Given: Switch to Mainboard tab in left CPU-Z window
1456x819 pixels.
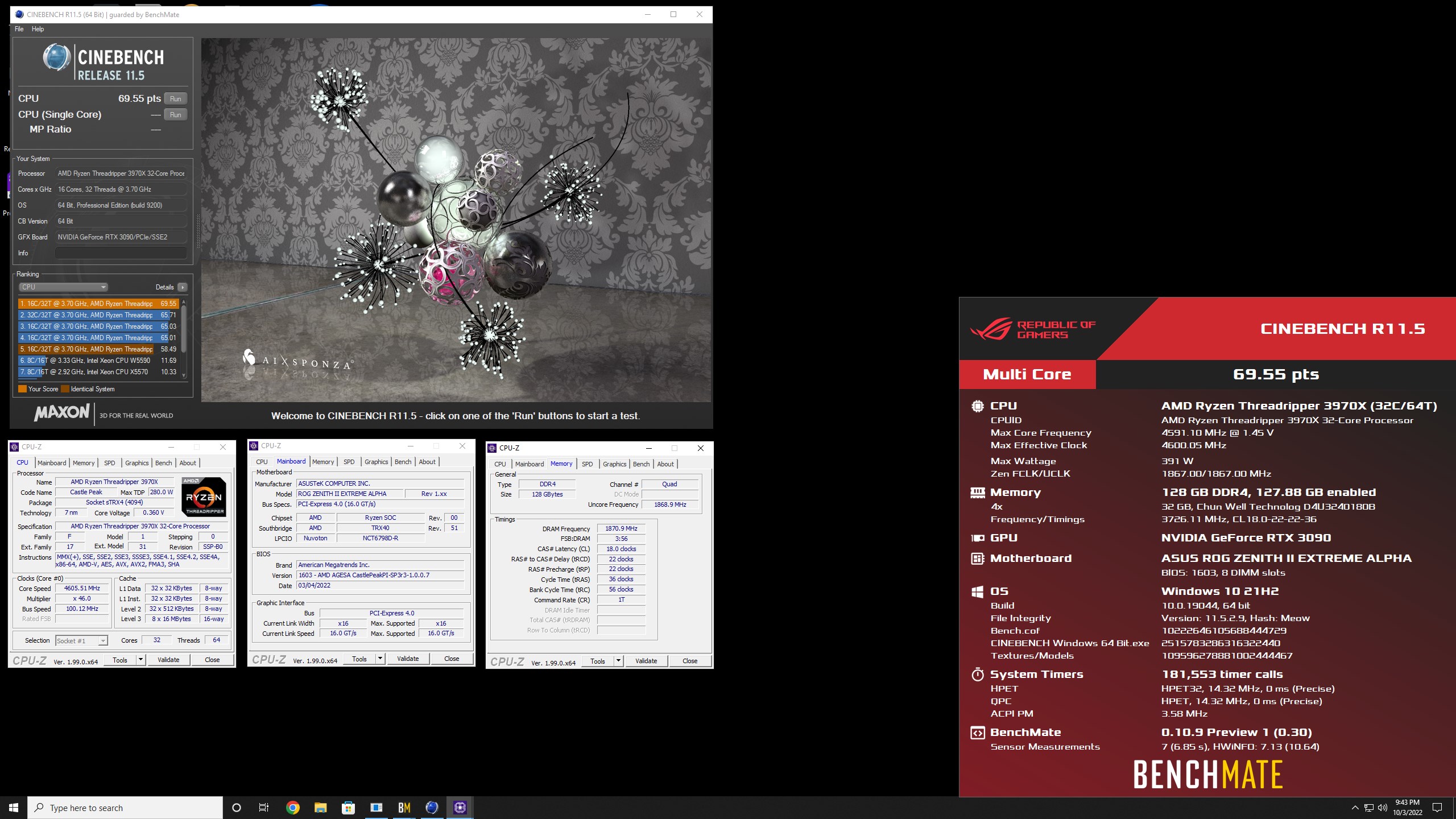Looking at the screenshot, I should tap(52, 463).
